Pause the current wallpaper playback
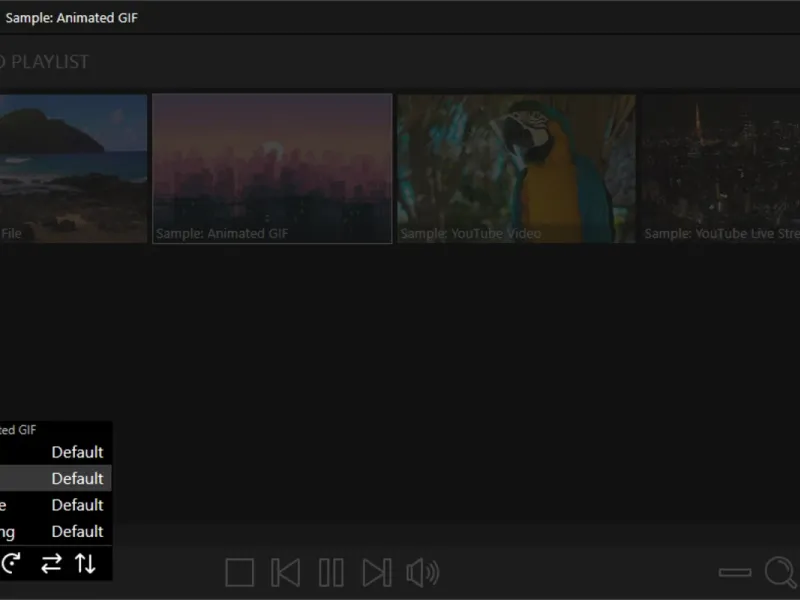 (x=331, y=572)
